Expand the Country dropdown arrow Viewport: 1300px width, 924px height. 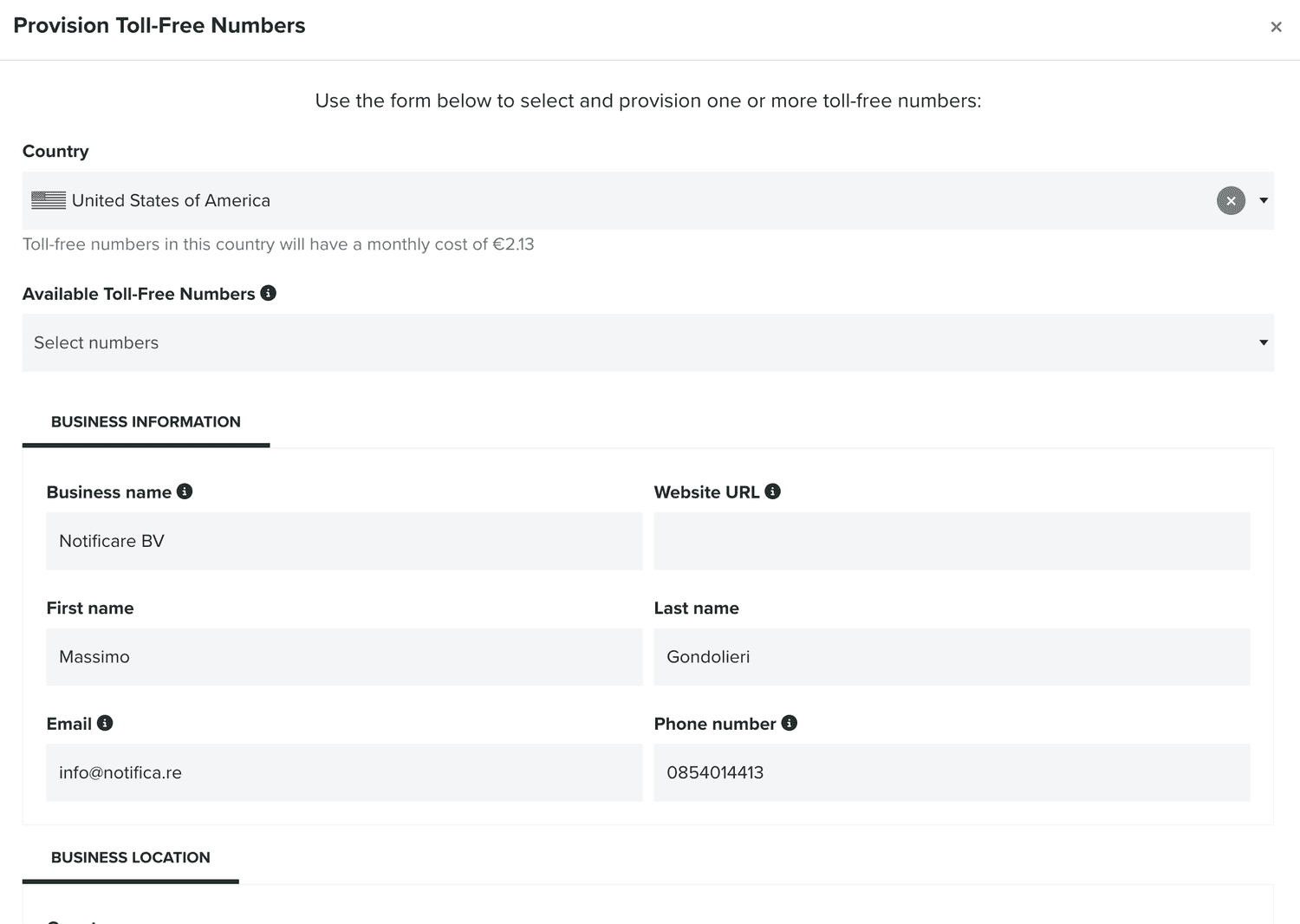[1264, 200]
